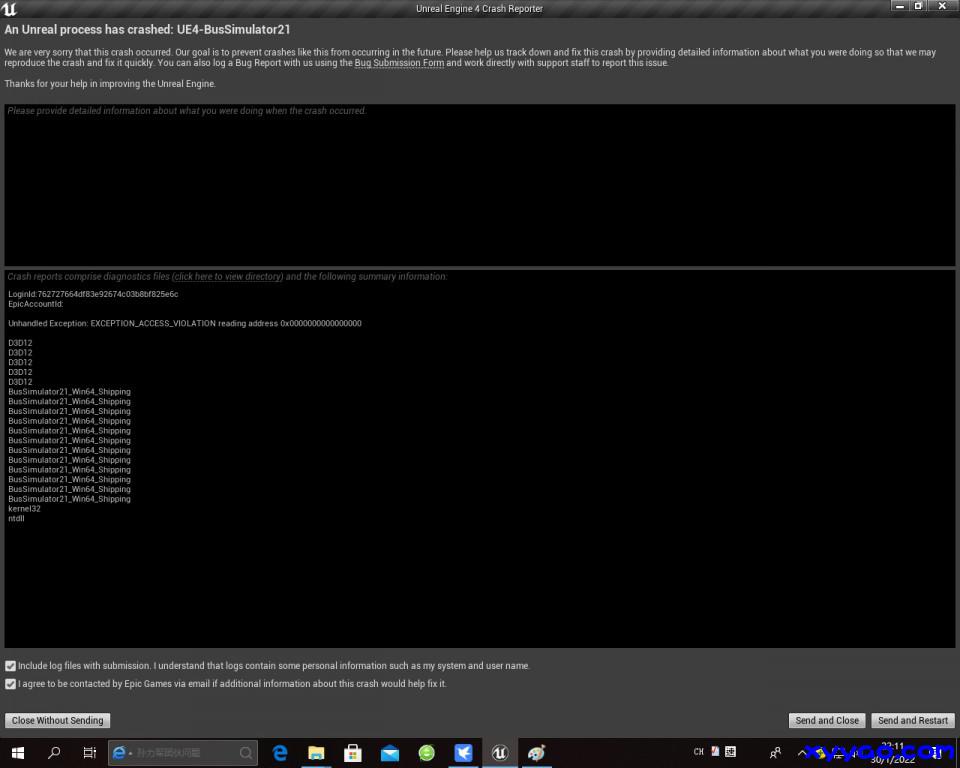Open the 'Bug Submission Form' link

pyautogui.click(x=399, y=63)
